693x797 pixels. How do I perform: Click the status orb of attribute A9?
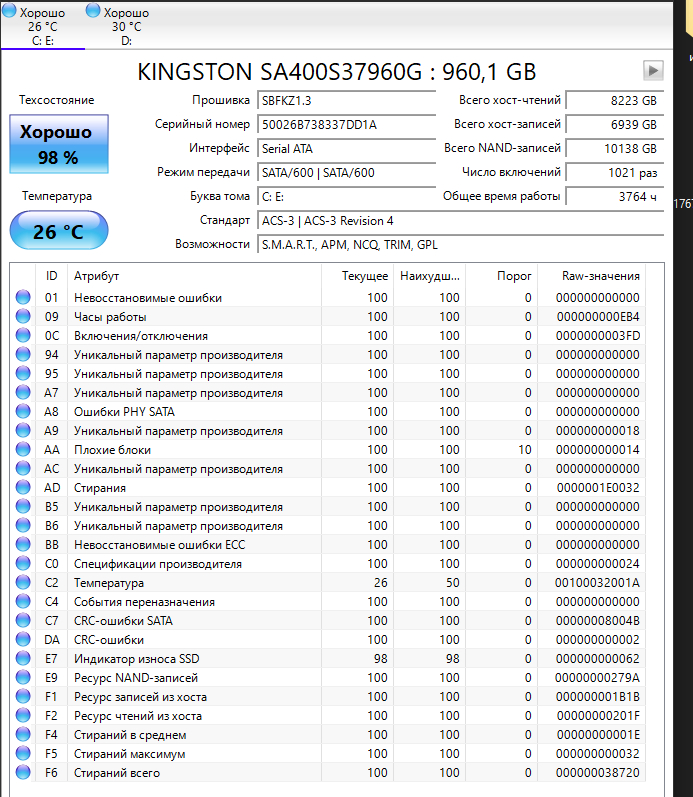[x=23, y=431]
